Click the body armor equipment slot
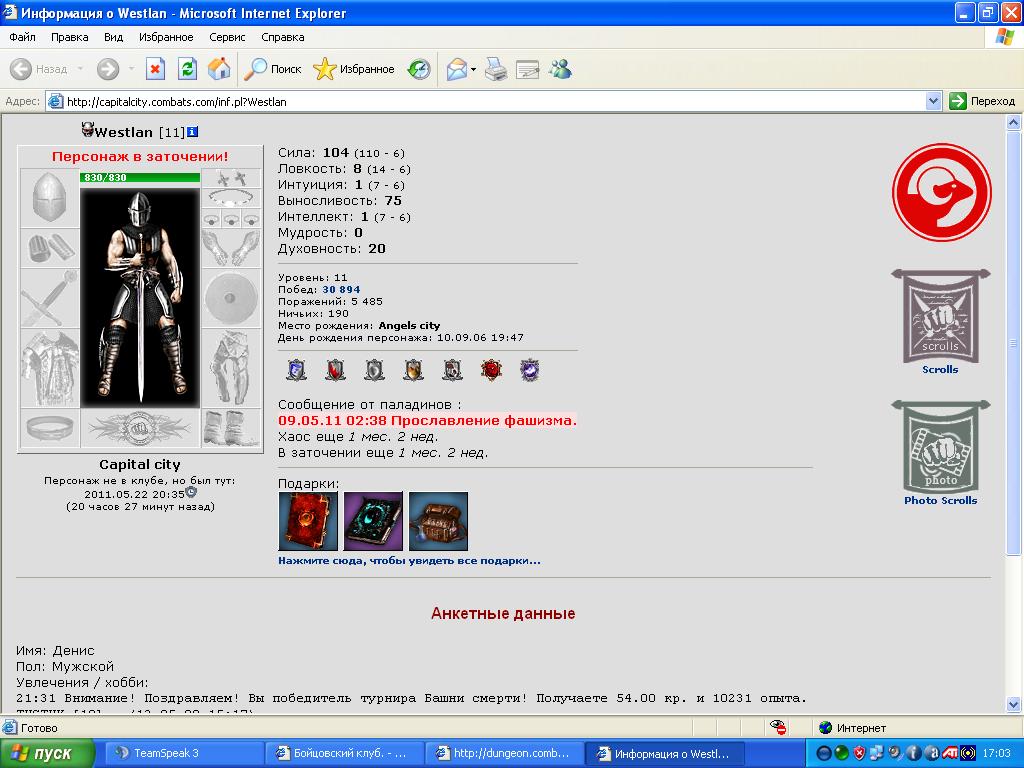 (x=50, y=368)
